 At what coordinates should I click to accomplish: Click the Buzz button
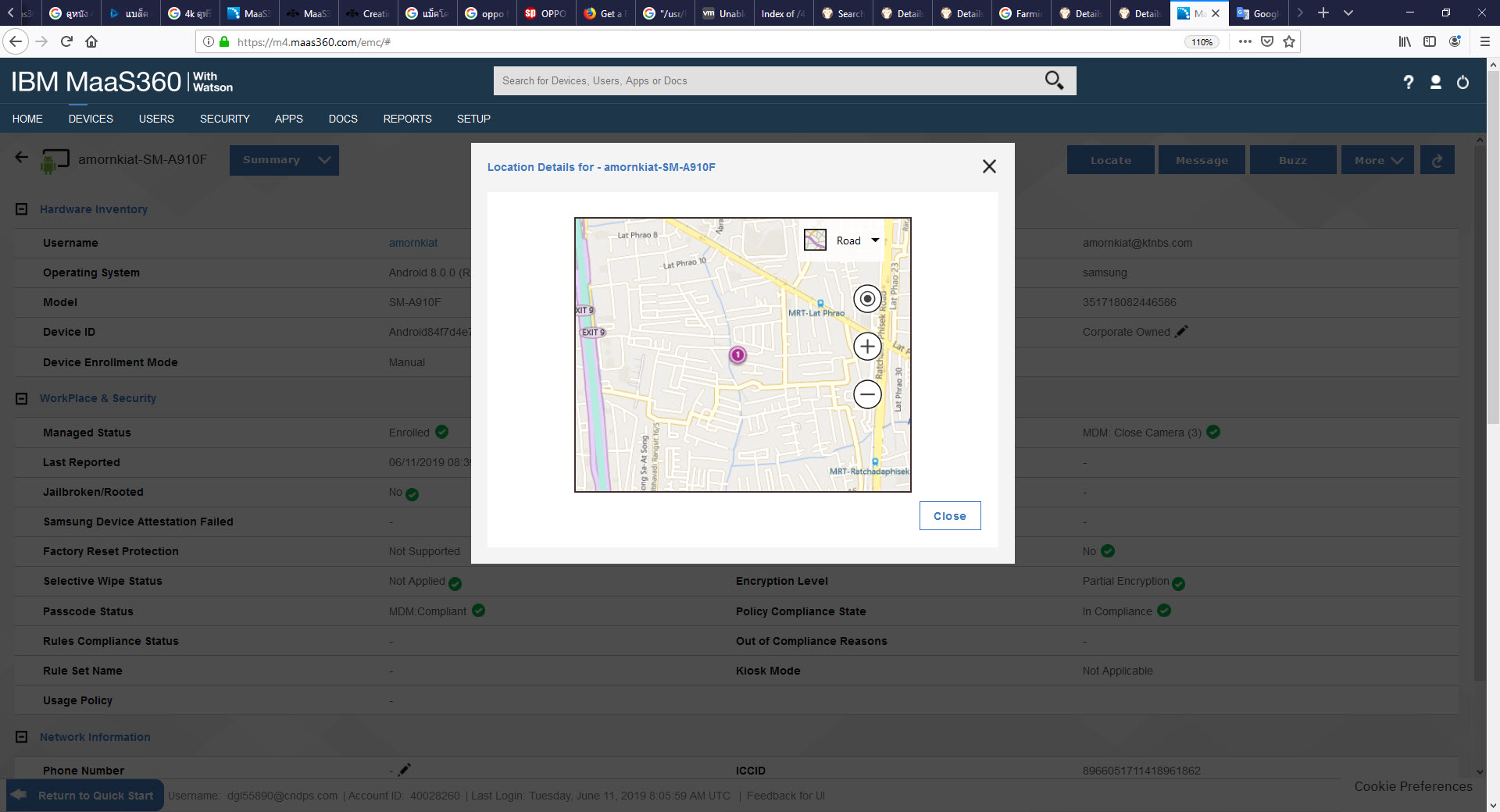tap(1293, 160)
